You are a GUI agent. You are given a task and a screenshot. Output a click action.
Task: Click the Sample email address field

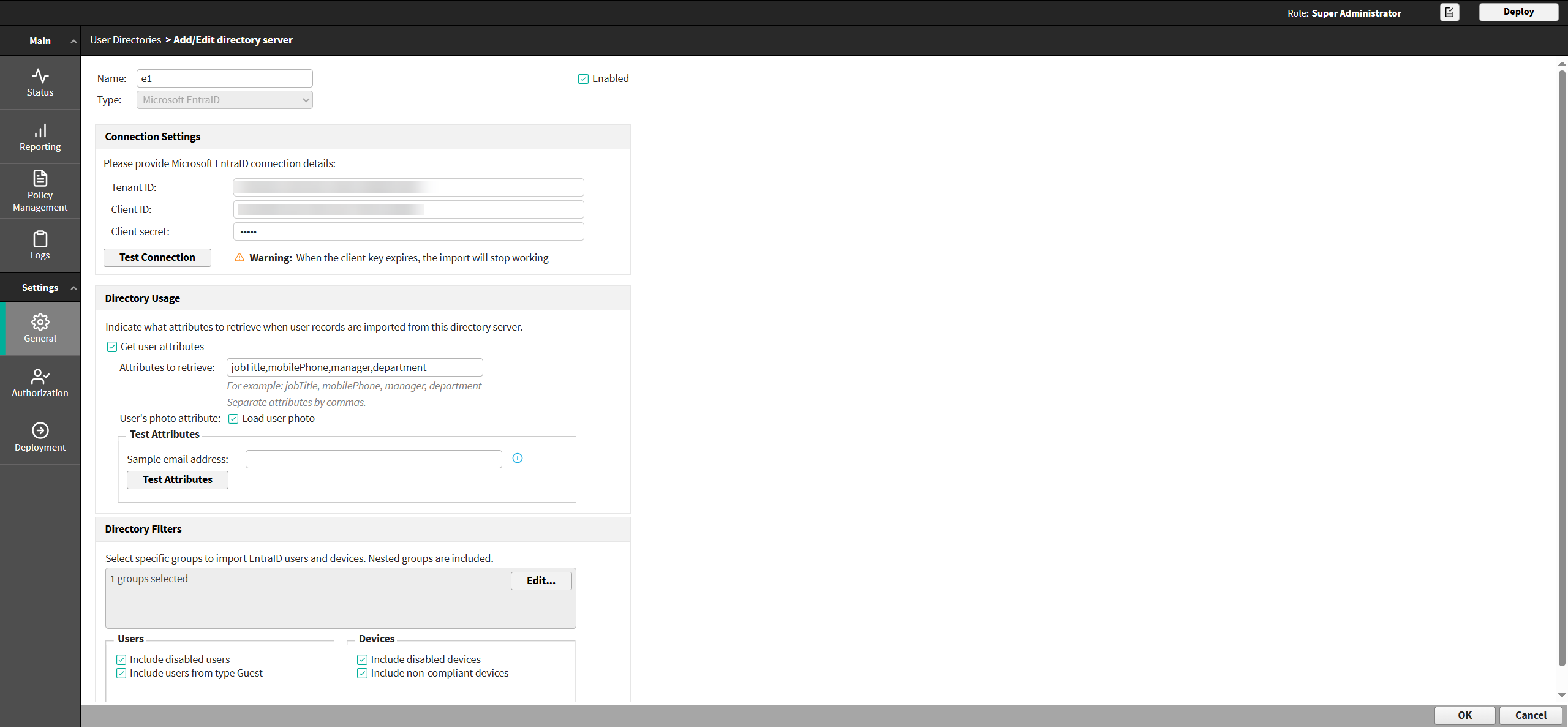[x=374, y=459]
